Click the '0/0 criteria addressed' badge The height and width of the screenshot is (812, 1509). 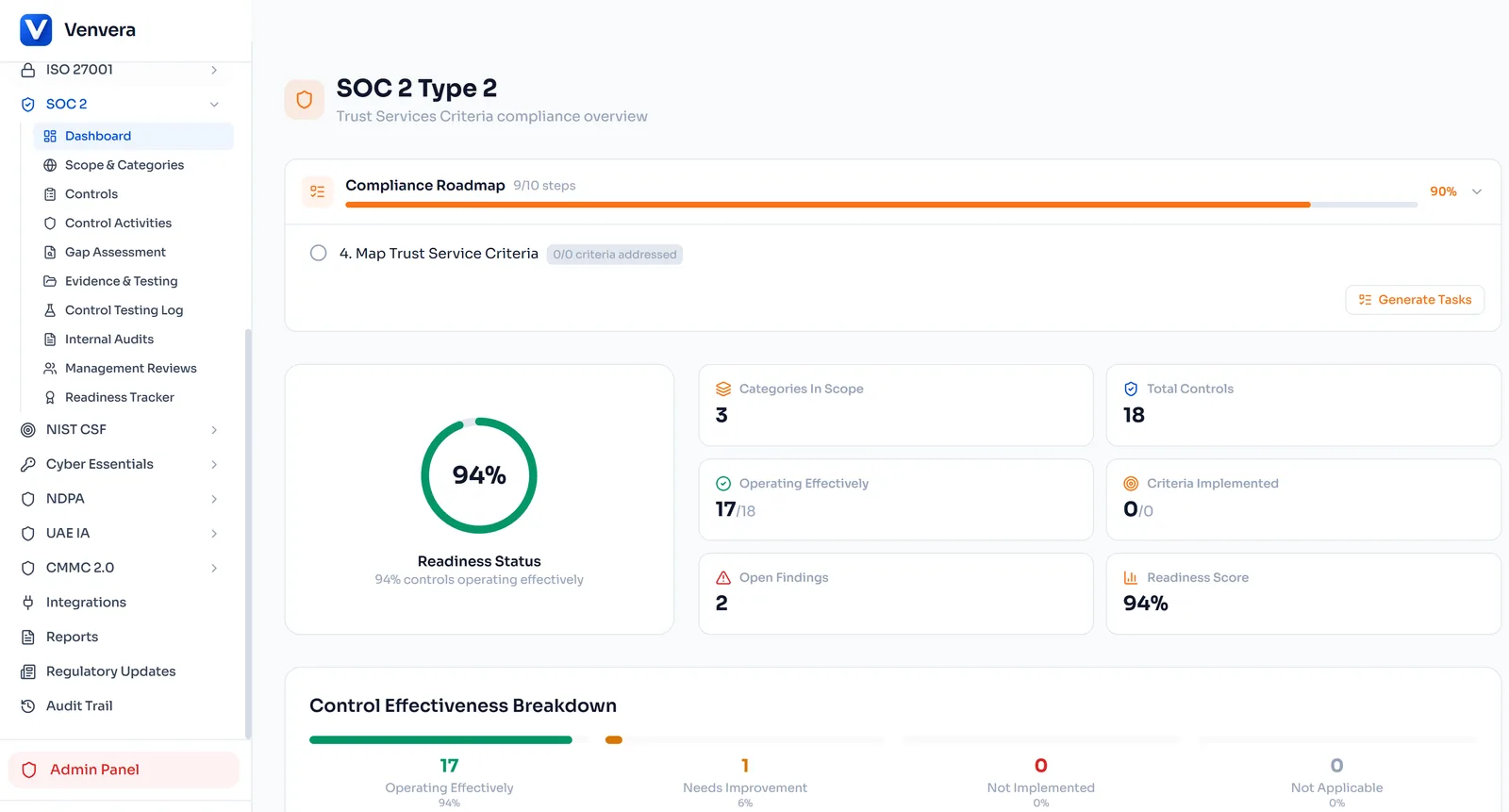coord(615,255)
